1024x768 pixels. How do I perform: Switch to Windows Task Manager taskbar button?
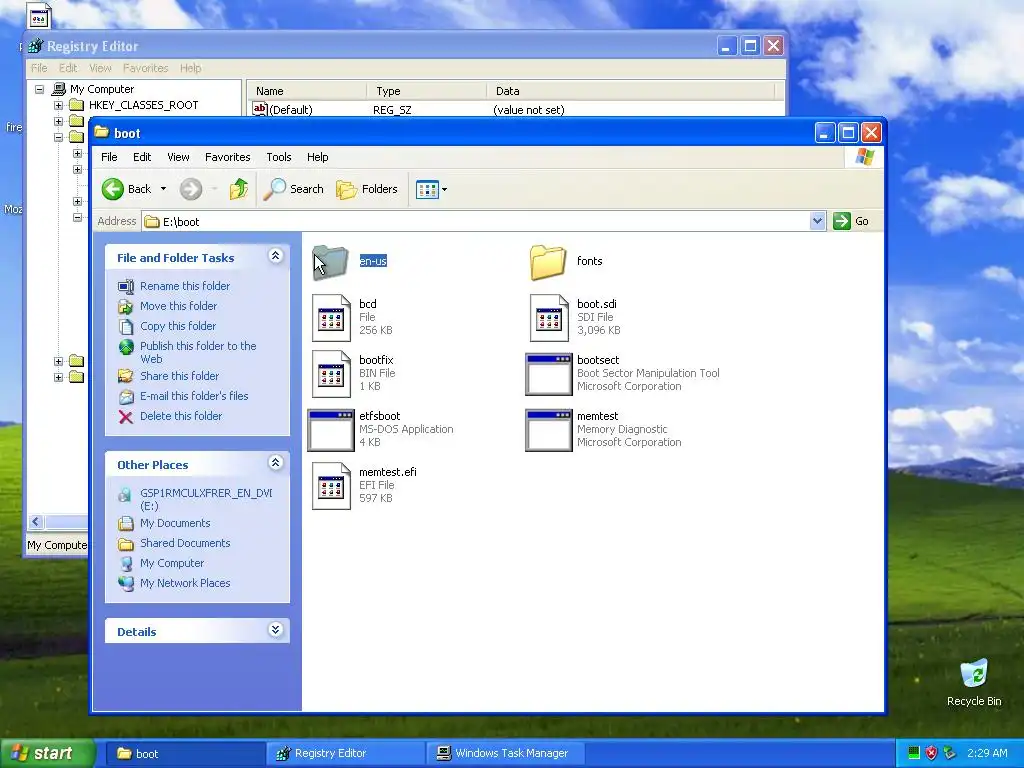tap(505, 754)
